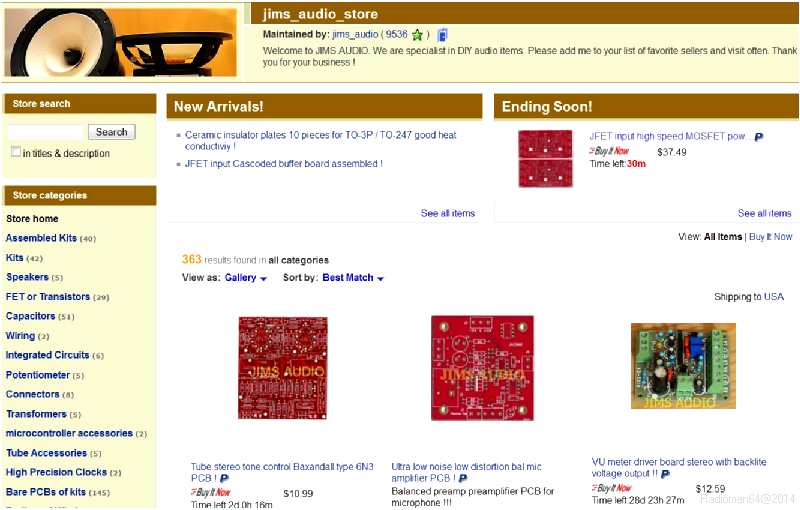Click PayPal icon beside JFET MOSFET listing
Viewport: 800px width, 510px height.
click(x=759, y=137)
